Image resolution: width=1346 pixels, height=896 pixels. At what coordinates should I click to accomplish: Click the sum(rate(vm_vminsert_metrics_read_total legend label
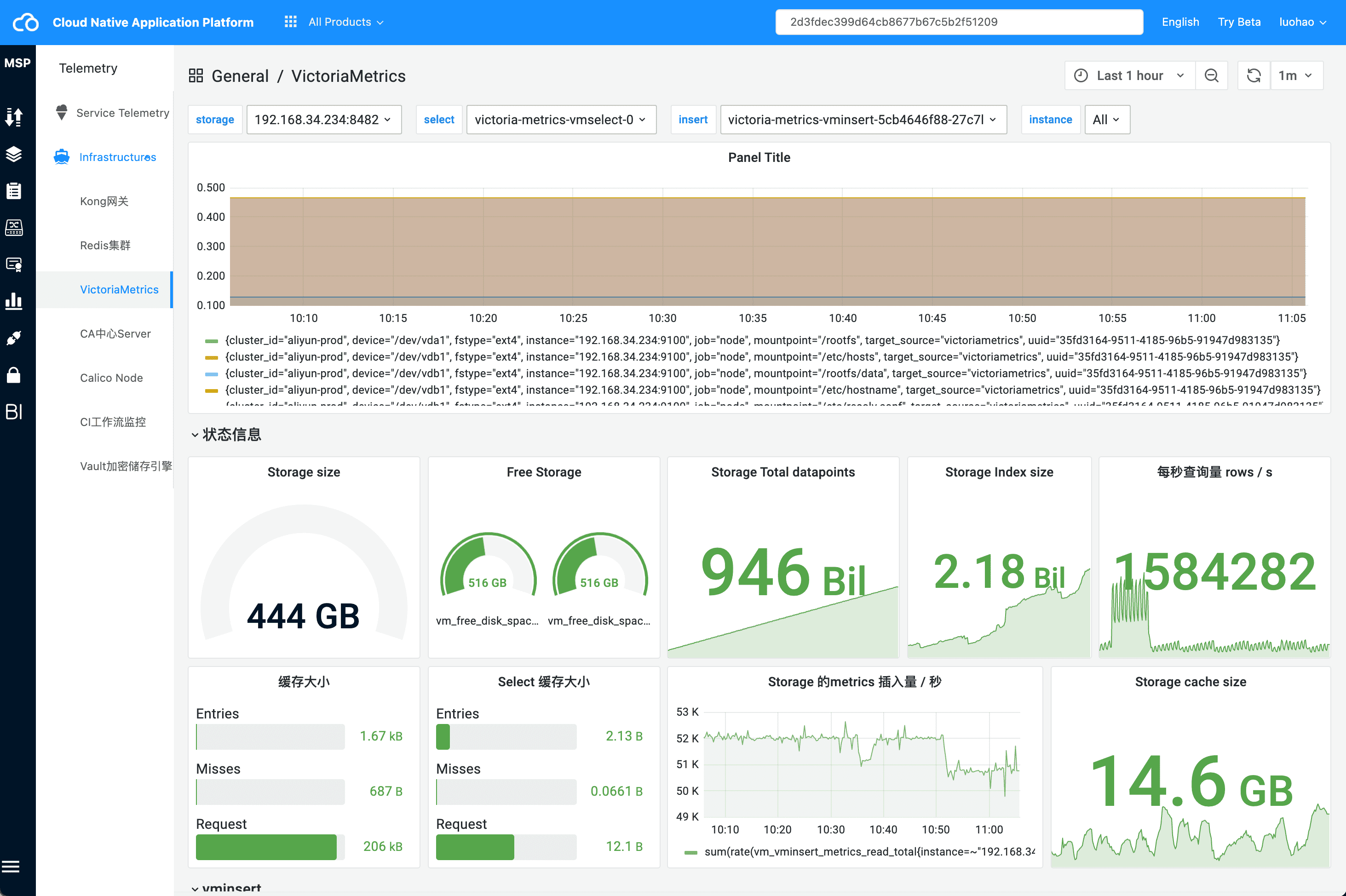click(870, 851)
